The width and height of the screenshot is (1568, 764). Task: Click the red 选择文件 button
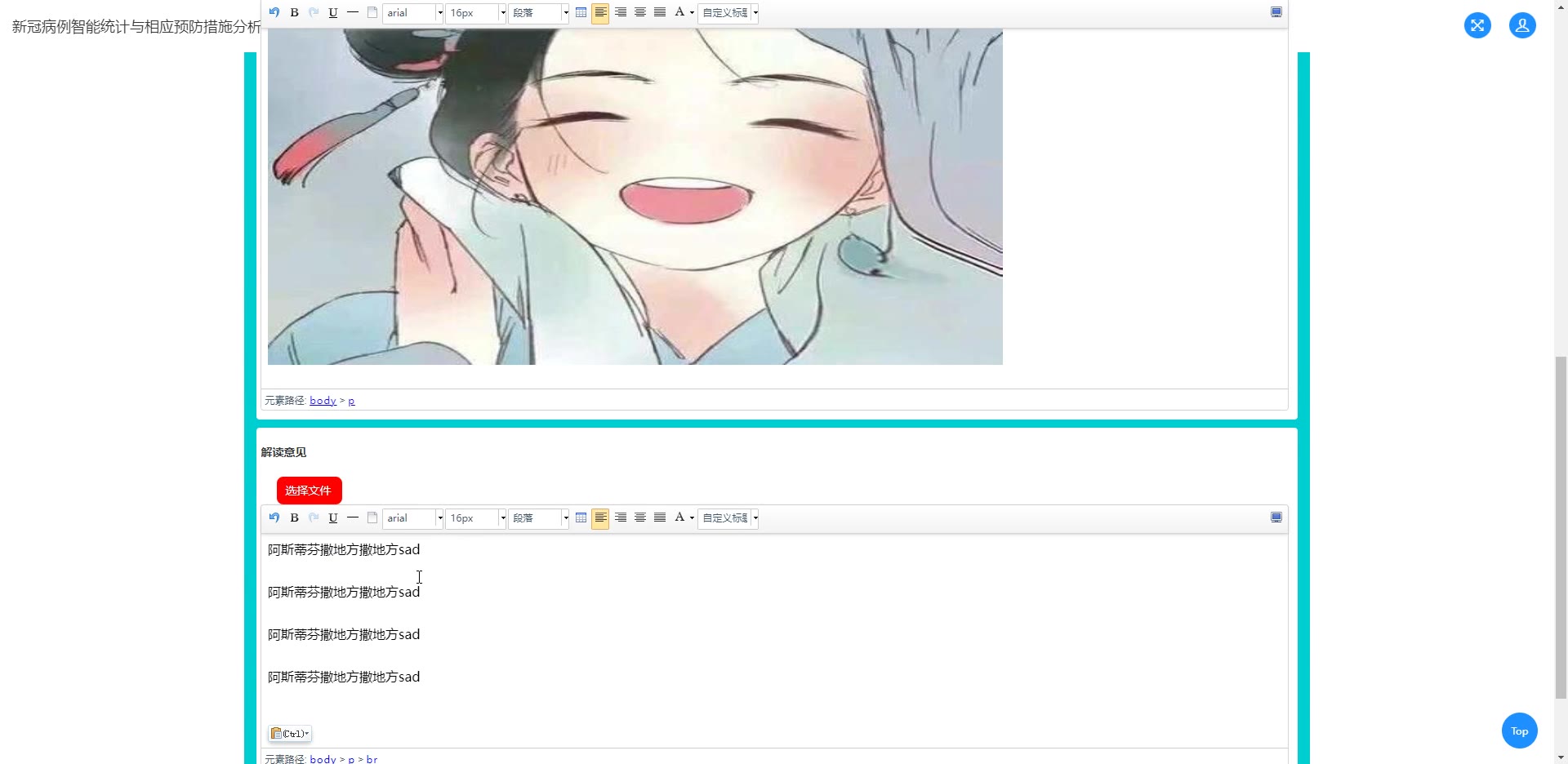click(309, 491)
